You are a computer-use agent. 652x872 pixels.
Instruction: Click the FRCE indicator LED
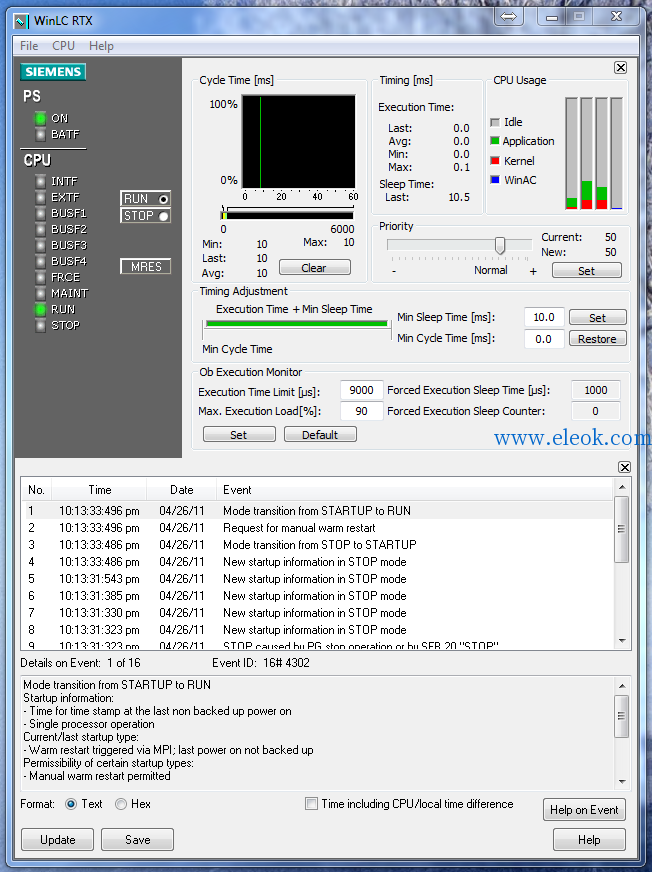40,278
